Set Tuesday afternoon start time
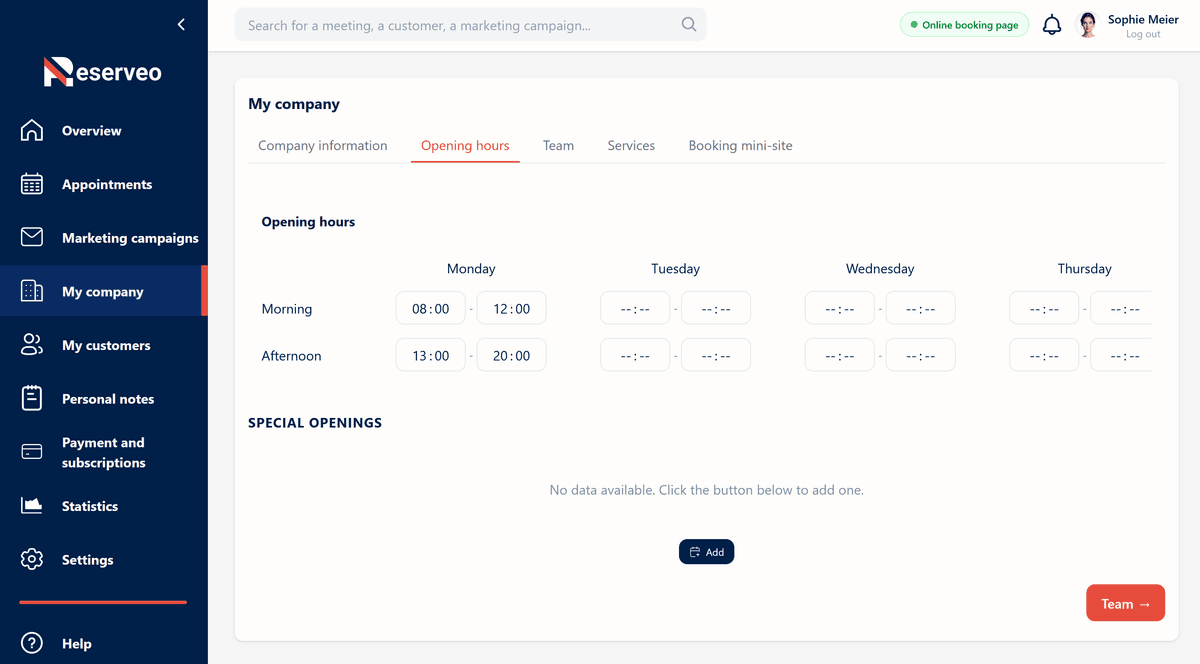 (635, 356)
